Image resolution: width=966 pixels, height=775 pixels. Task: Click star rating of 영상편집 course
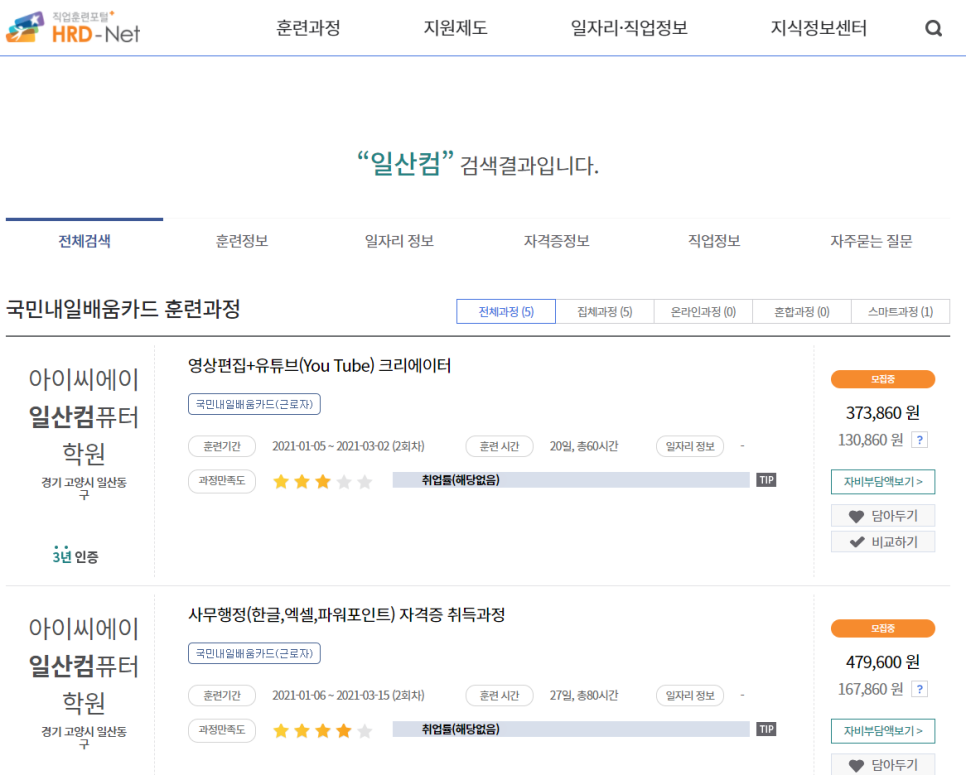pyautogui.click(x=323, y=482)
